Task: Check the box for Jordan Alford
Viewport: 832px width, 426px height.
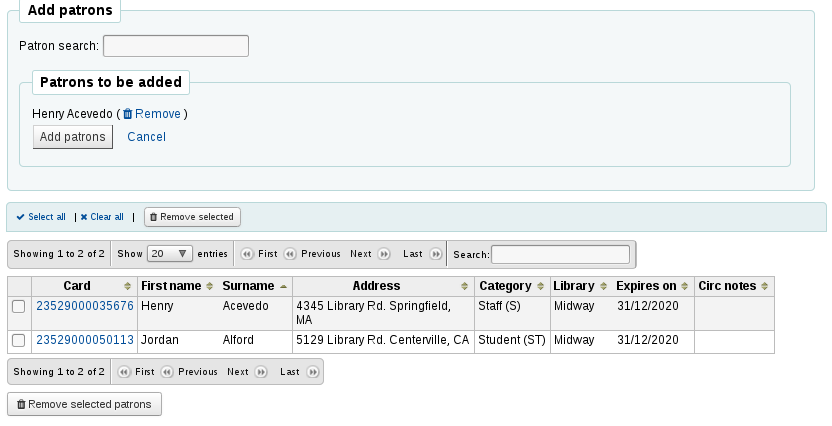Action: [x=19, y=341]
